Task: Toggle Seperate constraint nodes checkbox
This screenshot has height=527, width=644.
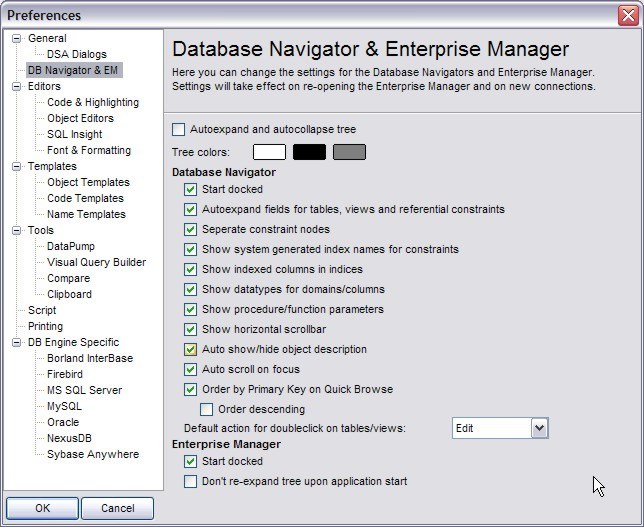Action: coord(190,229)
